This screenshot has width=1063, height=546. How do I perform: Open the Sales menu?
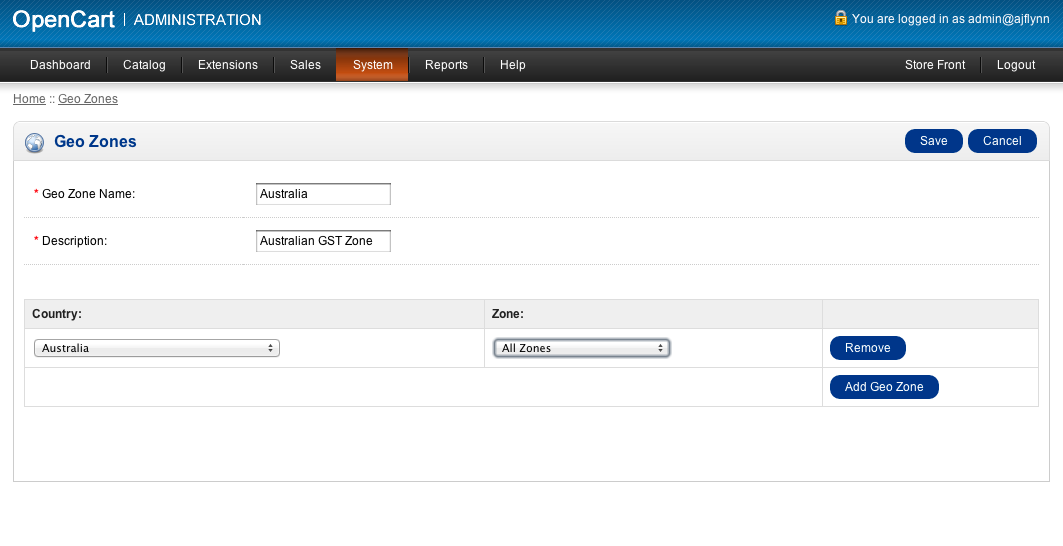[x=305, y=65]
